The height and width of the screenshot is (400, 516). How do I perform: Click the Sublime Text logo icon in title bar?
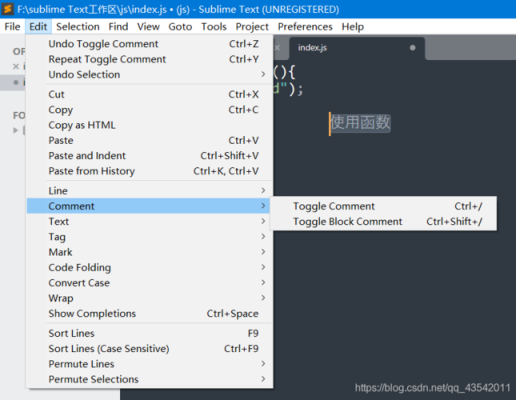[8, 9]
